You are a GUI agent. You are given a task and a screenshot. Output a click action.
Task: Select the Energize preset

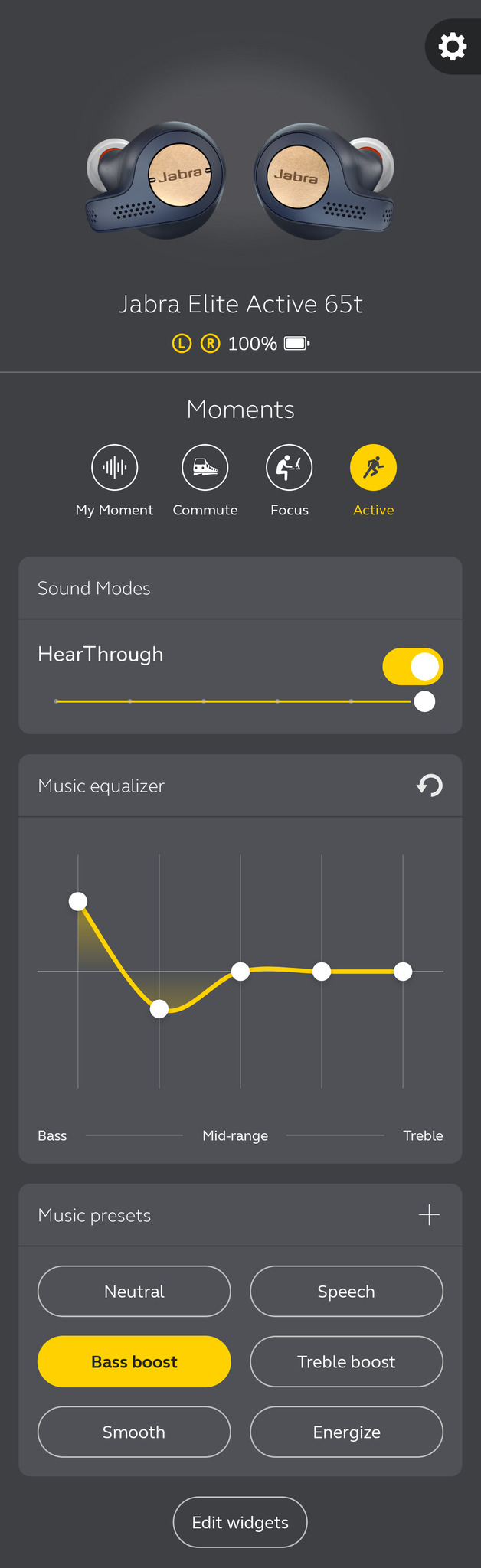tap(346, 1432)
